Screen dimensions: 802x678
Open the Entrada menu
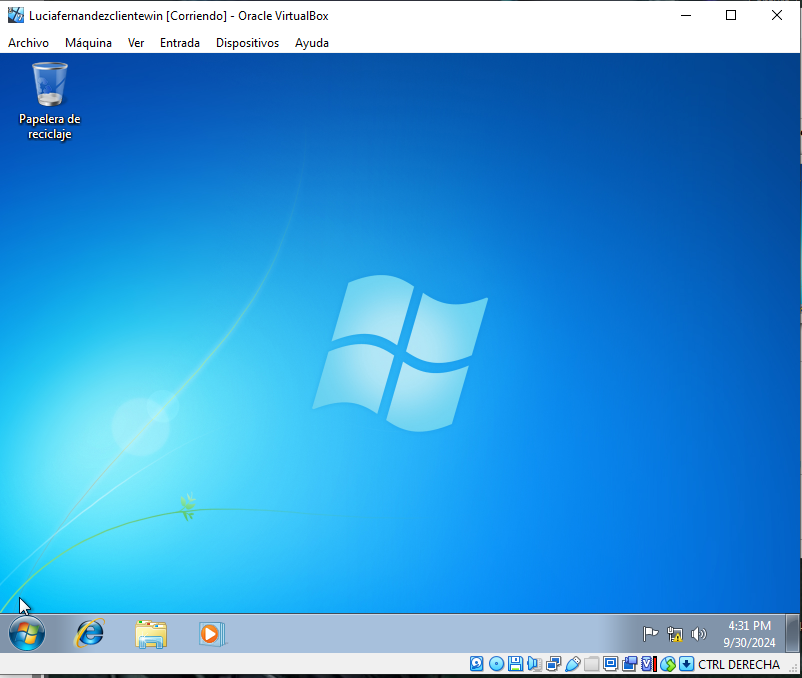click(180, 43)
